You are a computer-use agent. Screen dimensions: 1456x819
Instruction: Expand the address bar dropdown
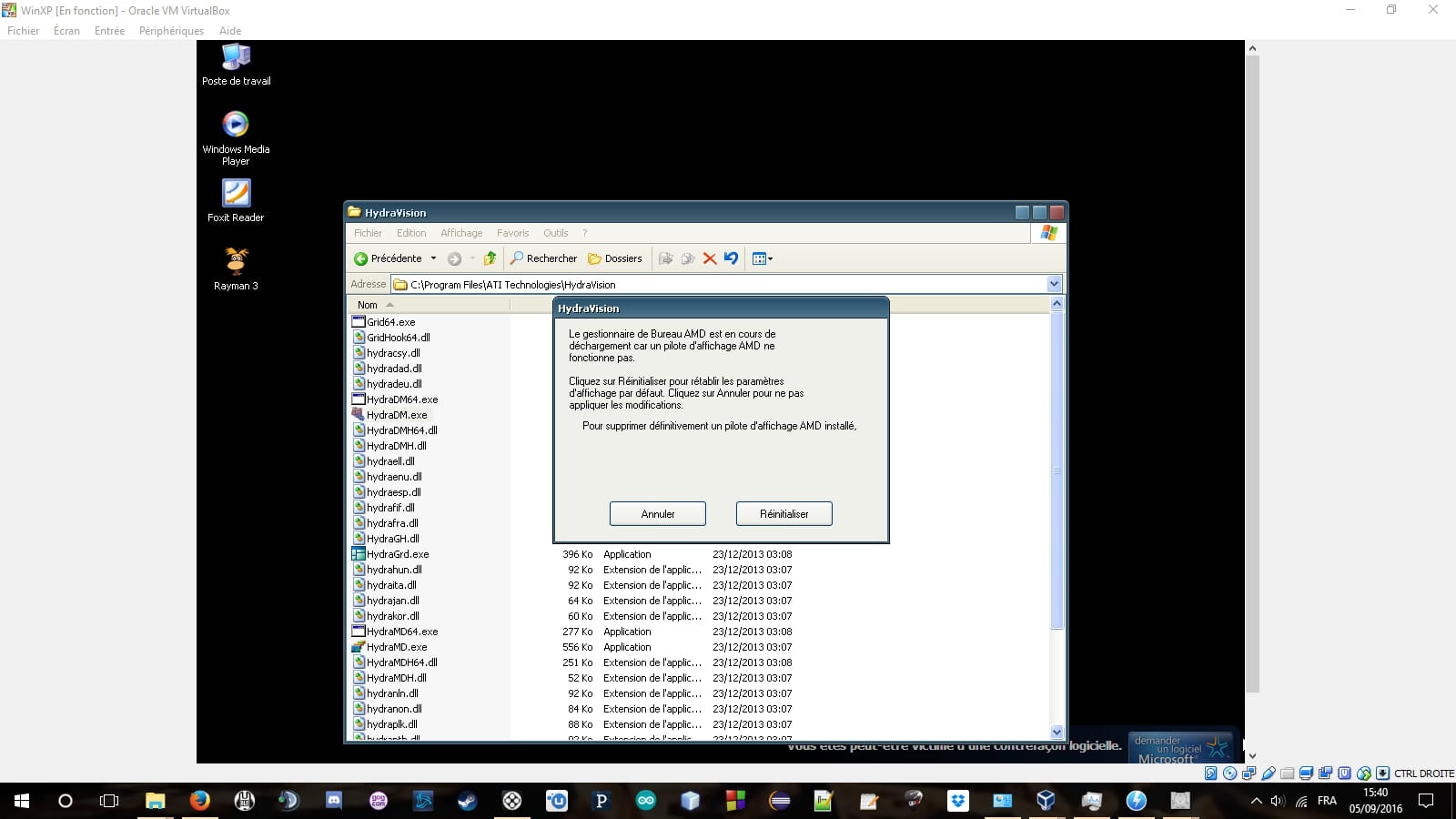tap(1054, 284)
